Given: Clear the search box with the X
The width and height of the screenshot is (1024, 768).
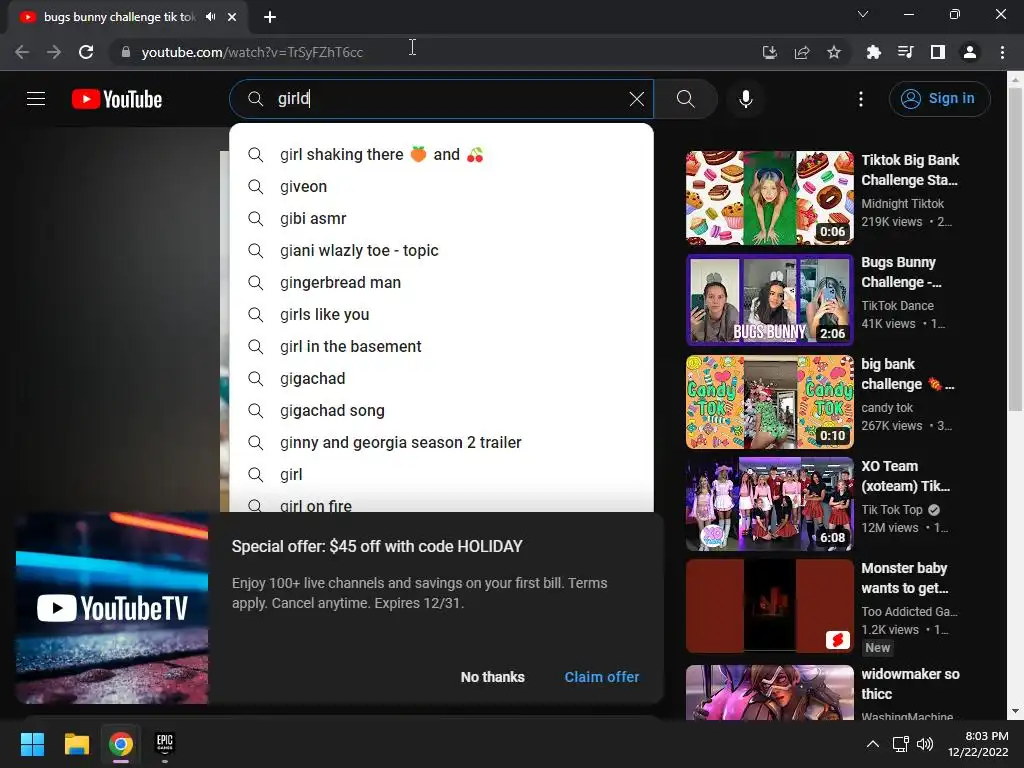Looking at the screenshot, I should 637,99.
